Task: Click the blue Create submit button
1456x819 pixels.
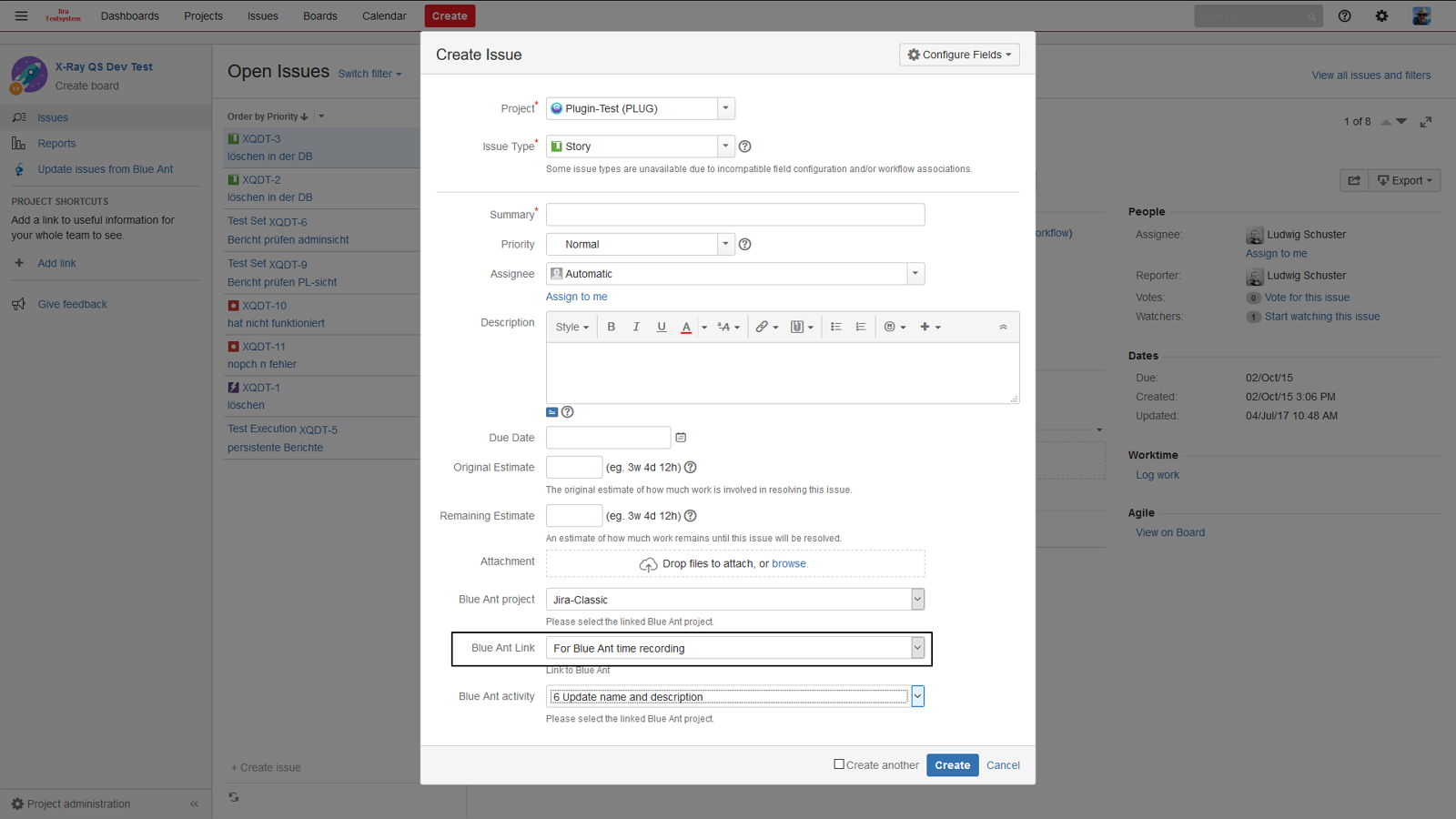Action: [953, 765]
